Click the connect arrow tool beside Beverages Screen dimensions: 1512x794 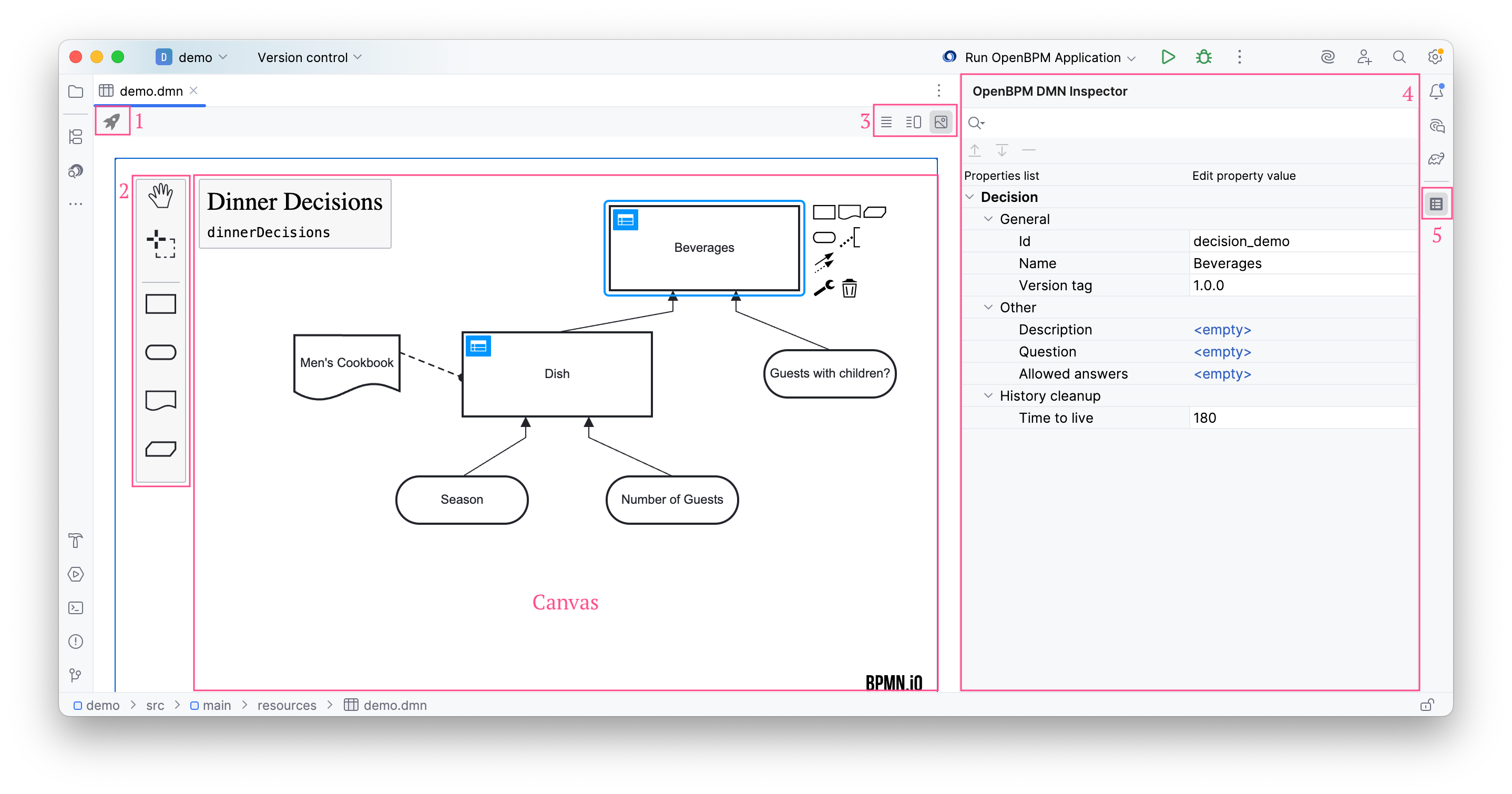click(x=824, y=262)
